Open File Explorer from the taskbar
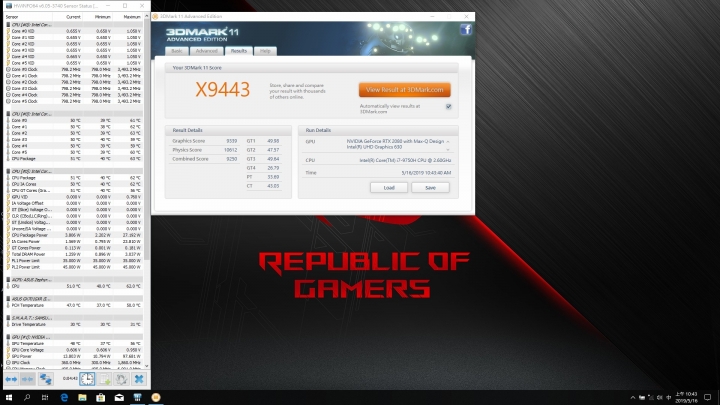The height and width of the screenshot is (405, 720). pos(82,398)
